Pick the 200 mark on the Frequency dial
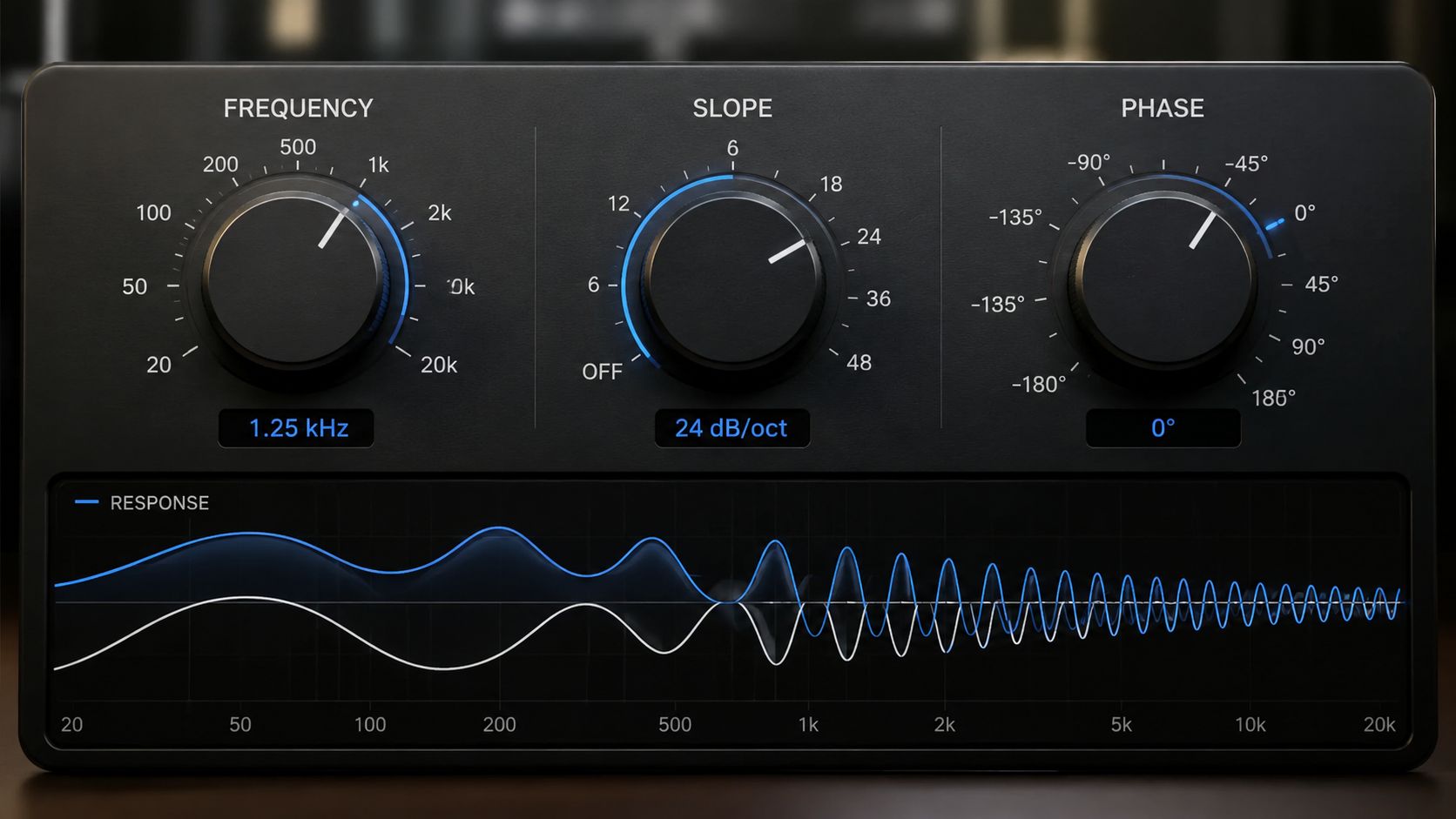This screenshot has width=1456, height=819. pyautogui.click(x=220, y=164)
